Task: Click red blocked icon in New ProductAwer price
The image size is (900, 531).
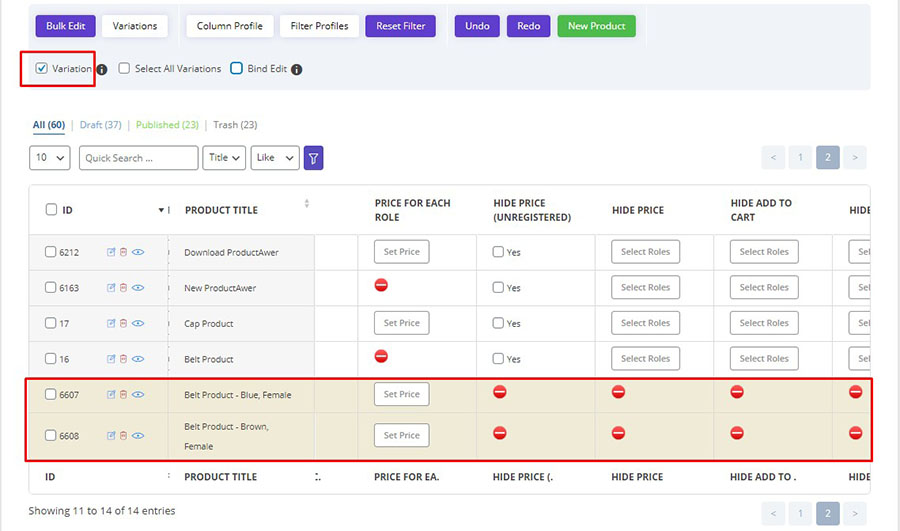Action: point(381,285)
